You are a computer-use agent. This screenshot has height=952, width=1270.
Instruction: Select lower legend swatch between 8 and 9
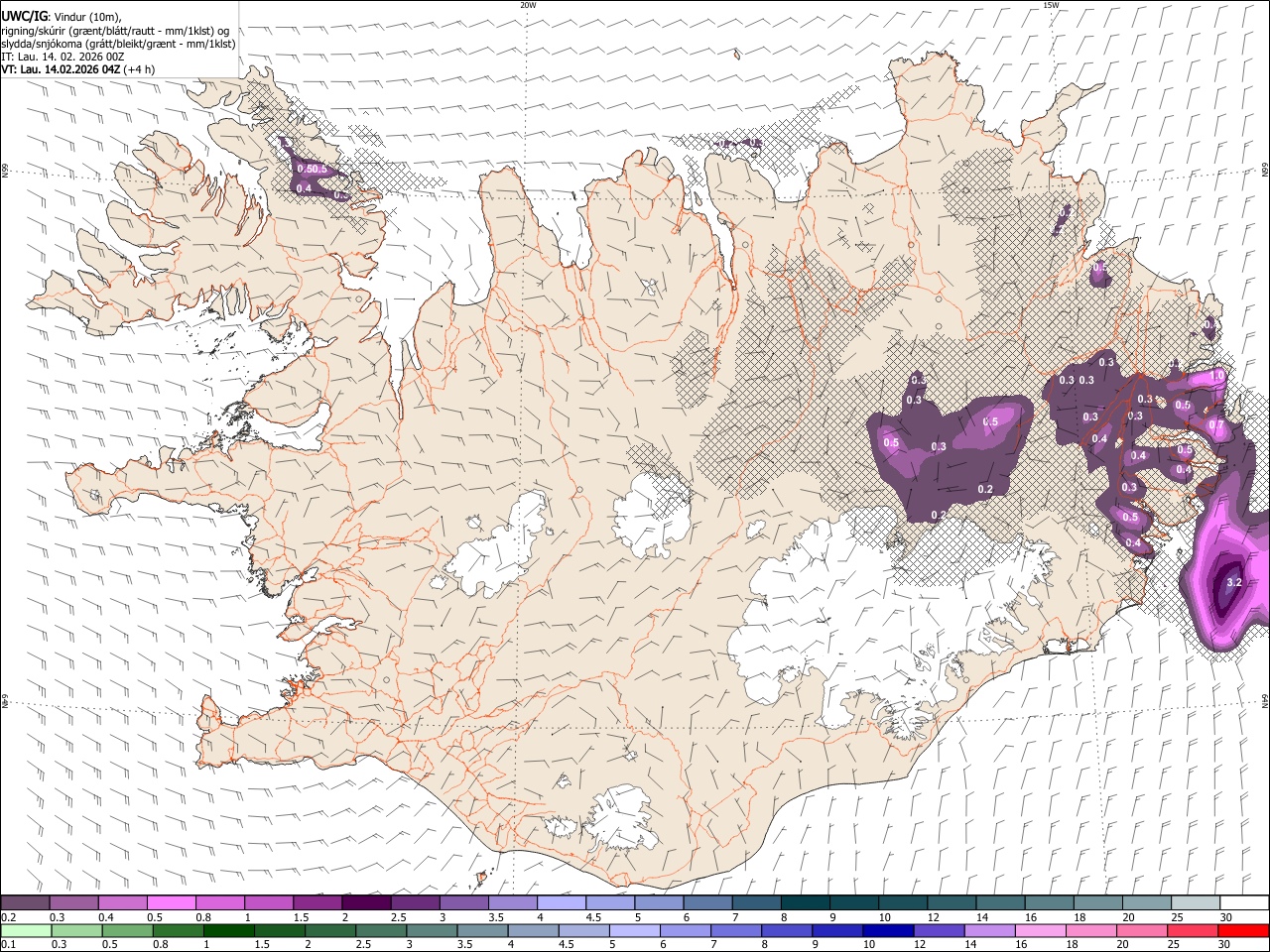pos(787,930)
